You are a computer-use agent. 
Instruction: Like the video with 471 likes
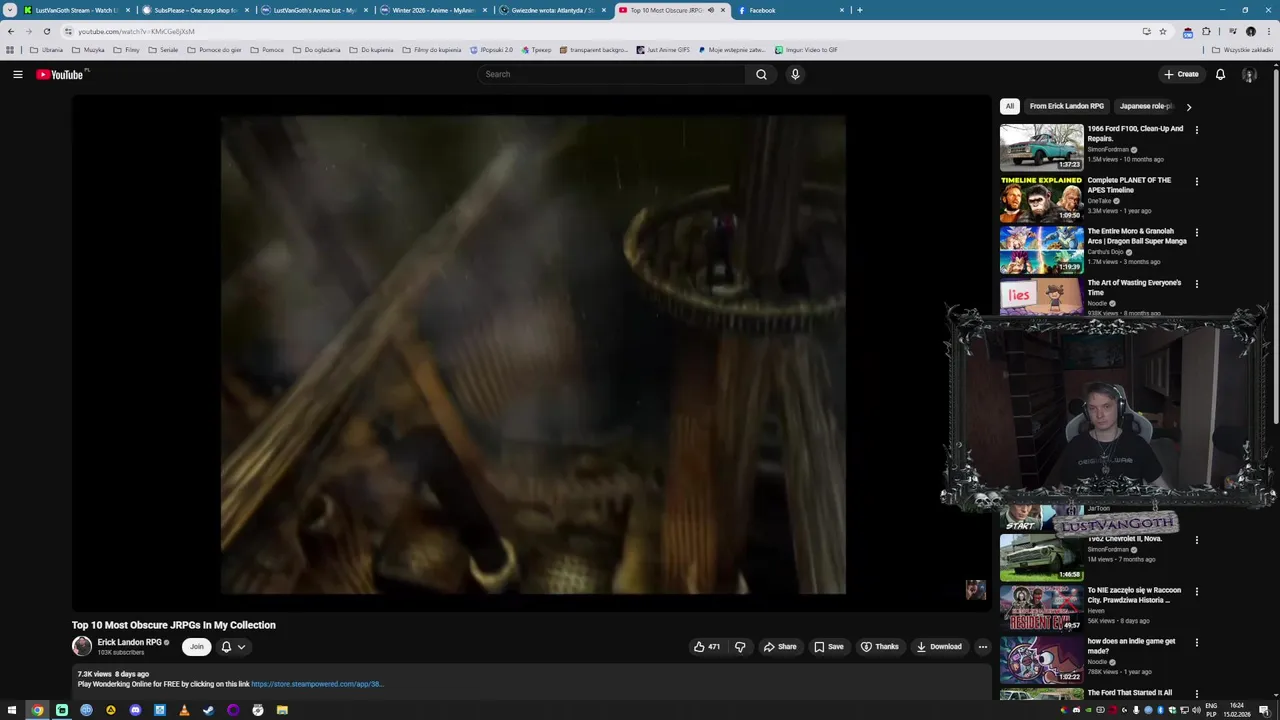click(707, 647)
